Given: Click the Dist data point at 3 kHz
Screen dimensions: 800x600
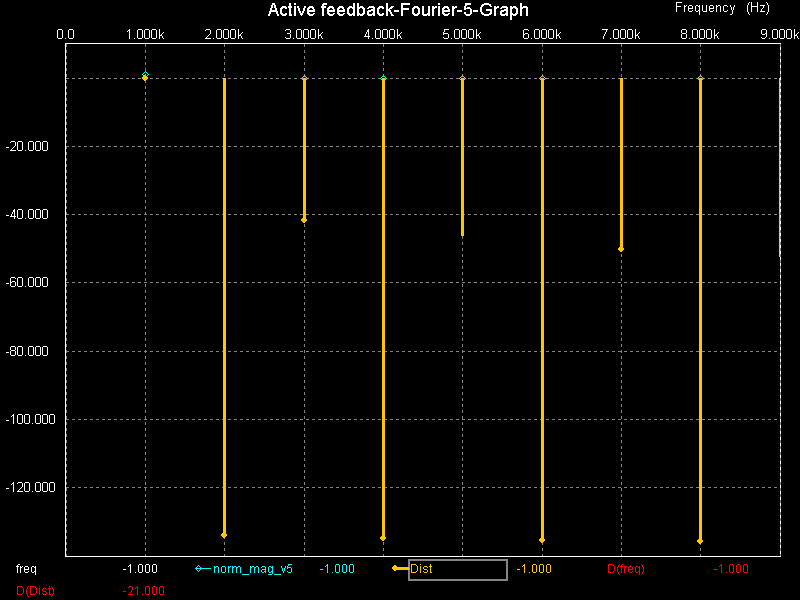Looking at the screenshot, I should coord(304,220).
